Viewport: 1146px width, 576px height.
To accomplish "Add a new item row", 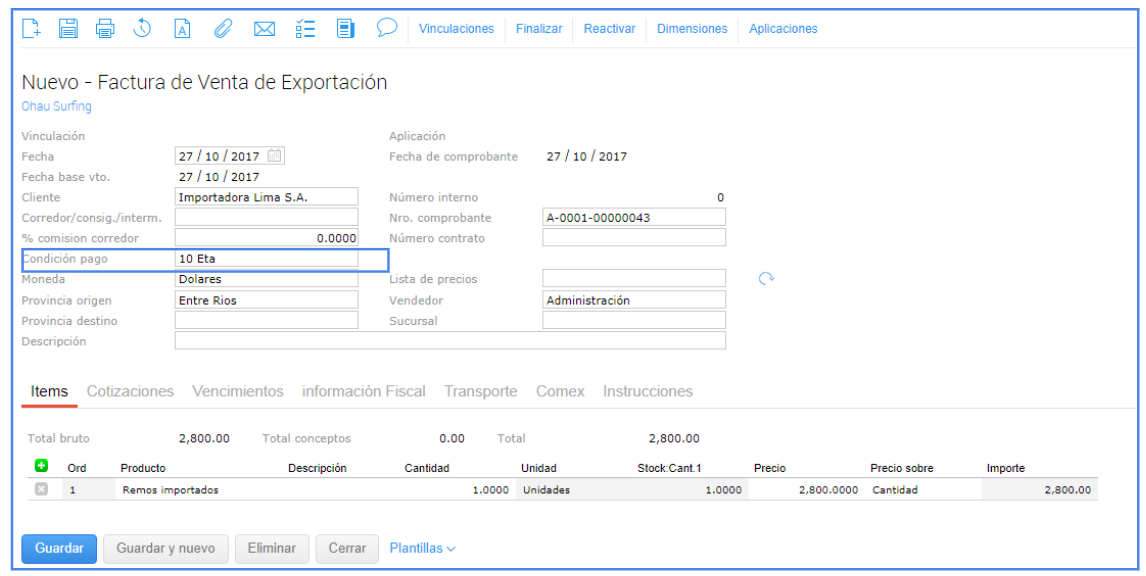I will 41,467.
